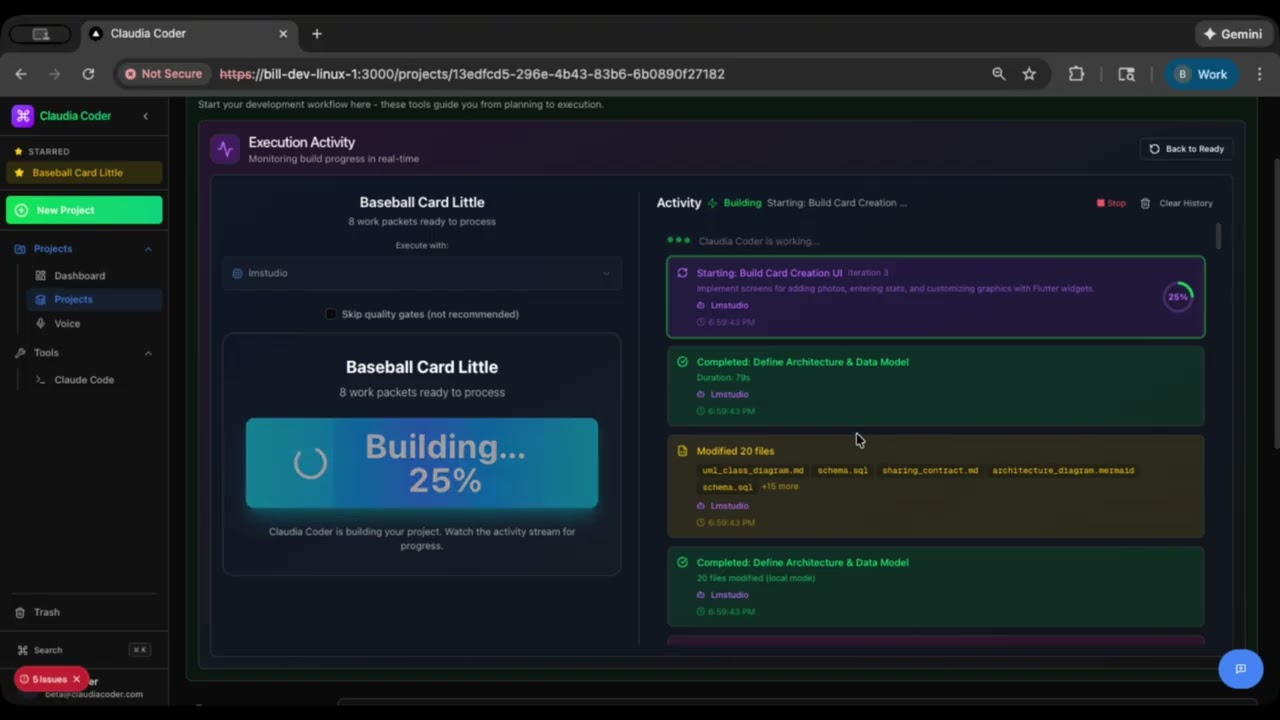The image size is (1280, 720).
Task: Click check icon on Completed card with 20 files modified
Action: (682, 563)
